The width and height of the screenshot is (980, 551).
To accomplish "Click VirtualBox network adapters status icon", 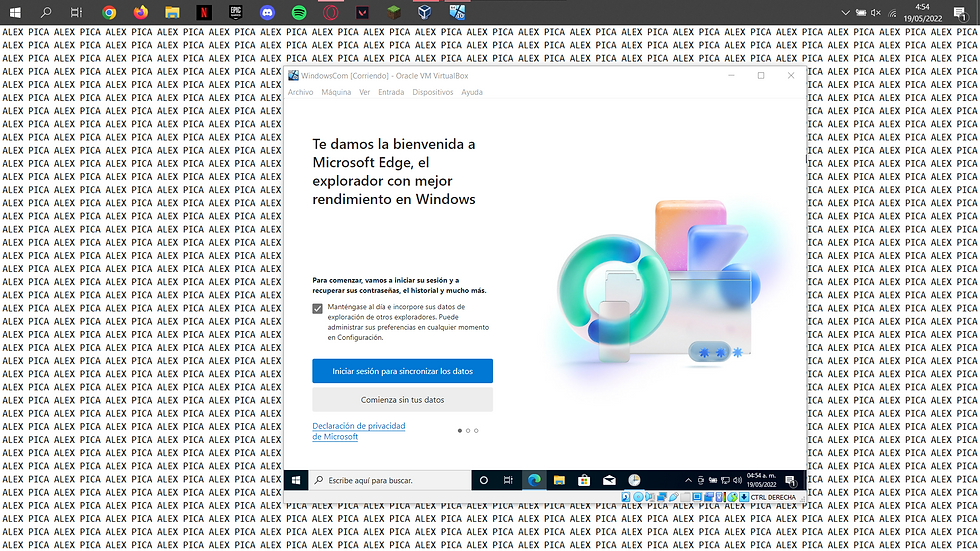I will (x=662, y=497).
